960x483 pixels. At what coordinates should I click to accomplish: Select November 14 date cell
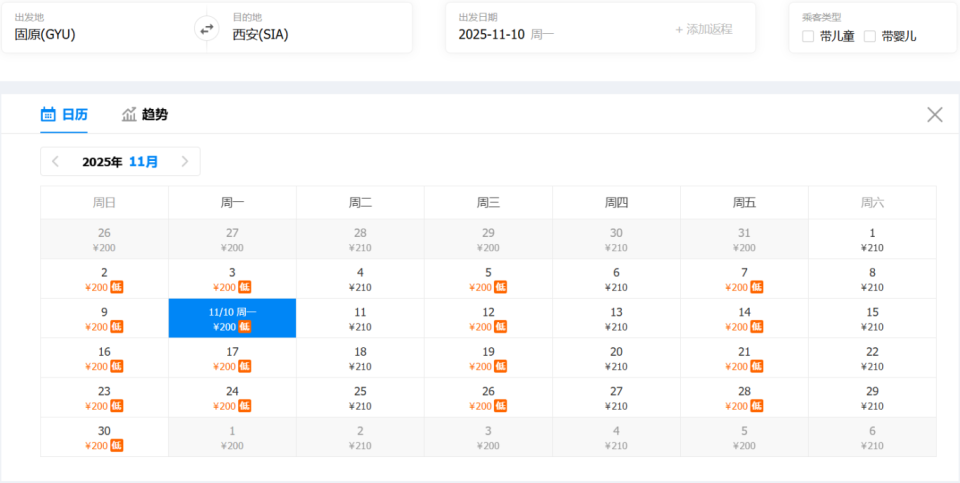pos(744,318)
